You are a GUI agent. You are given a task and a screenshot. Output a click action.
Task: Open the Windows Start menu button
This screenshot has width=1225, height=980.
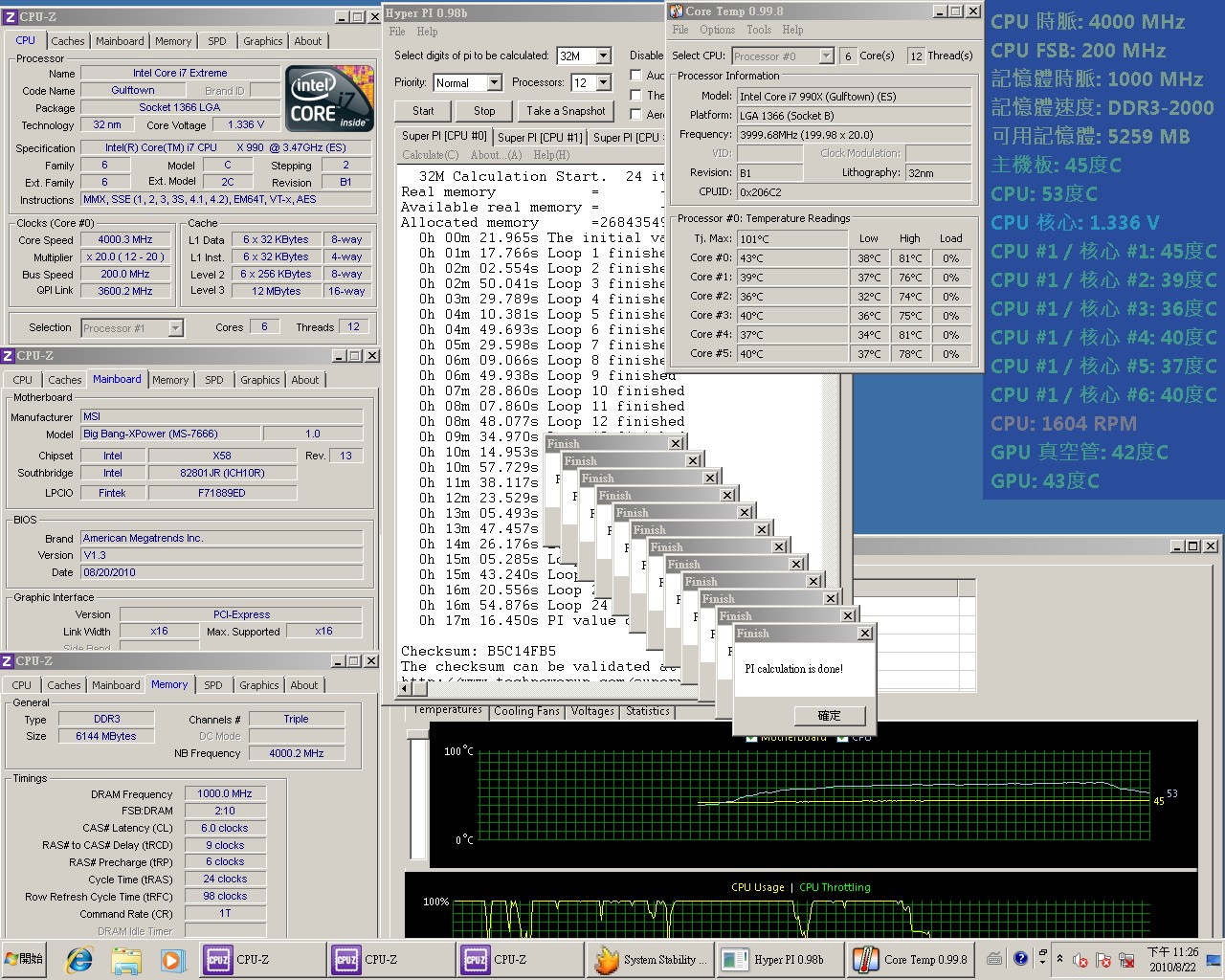25,959
